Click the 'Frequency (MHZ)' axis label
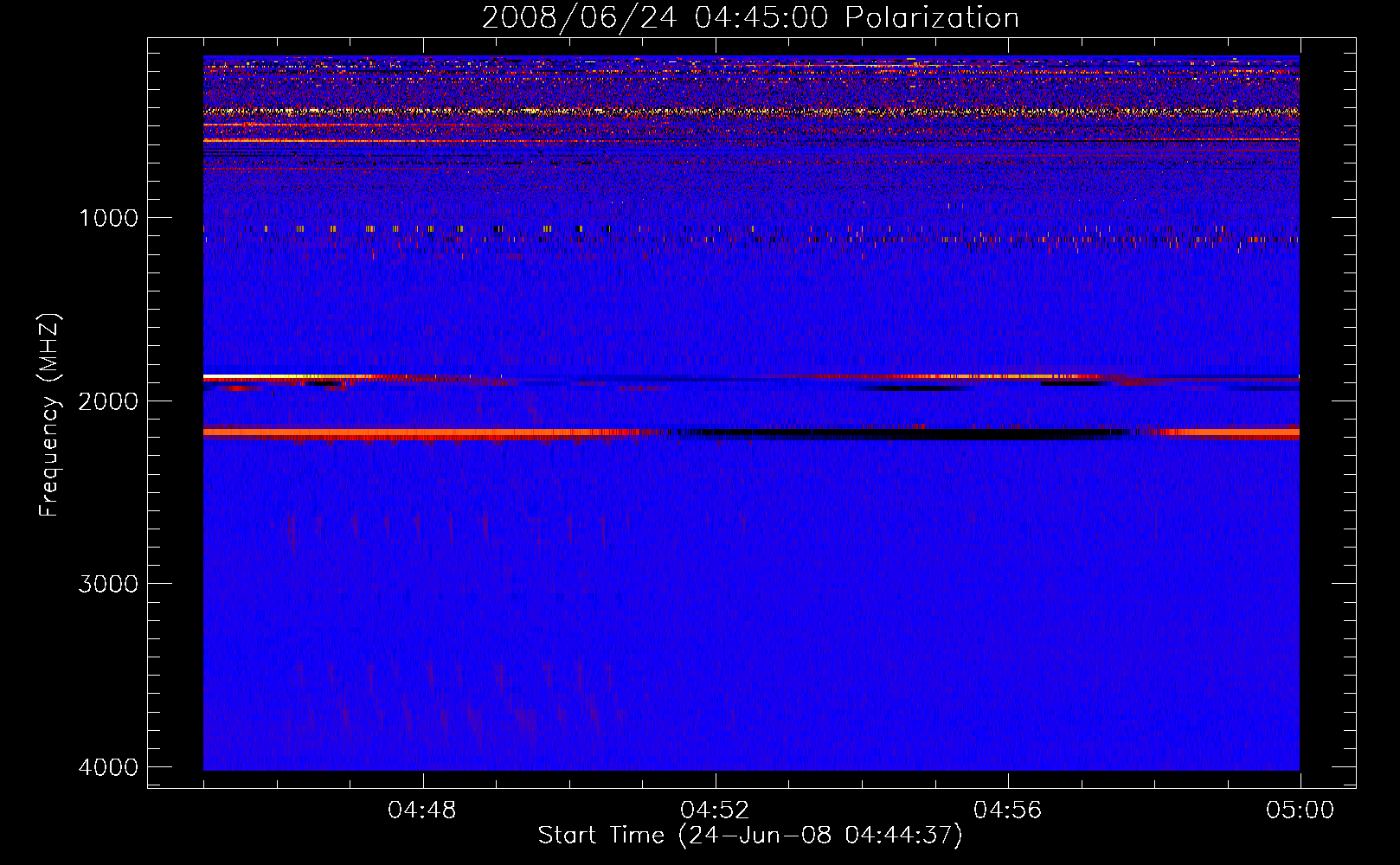The height and width of the screenshot is (865, 1400). click(x=50, y=415)
